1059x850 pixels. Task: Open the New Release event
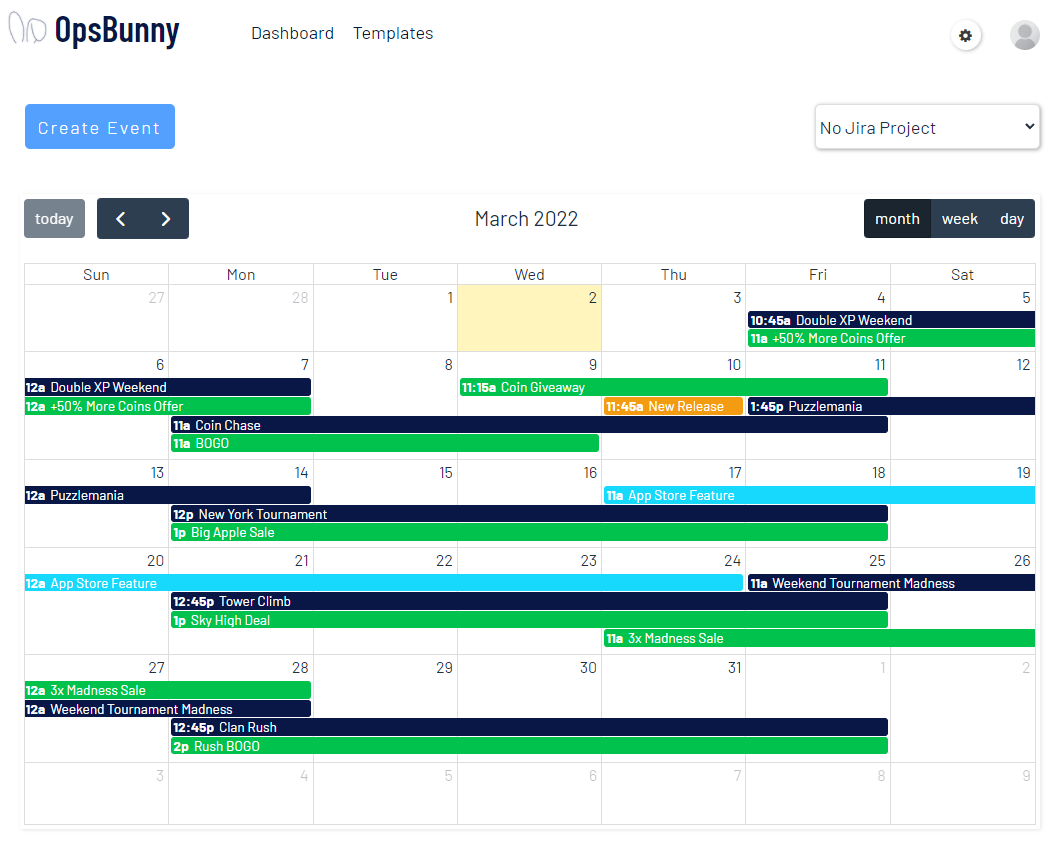[673, 406]
